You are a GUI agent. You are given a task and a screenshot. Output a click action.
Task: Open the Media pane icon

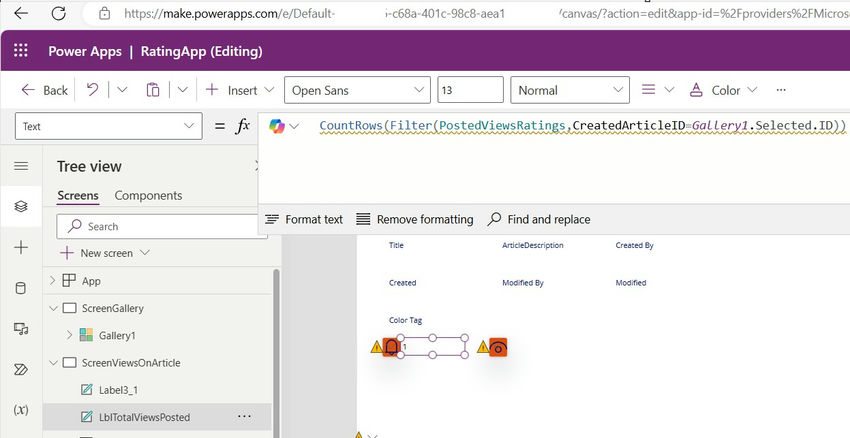pos(21,328)
